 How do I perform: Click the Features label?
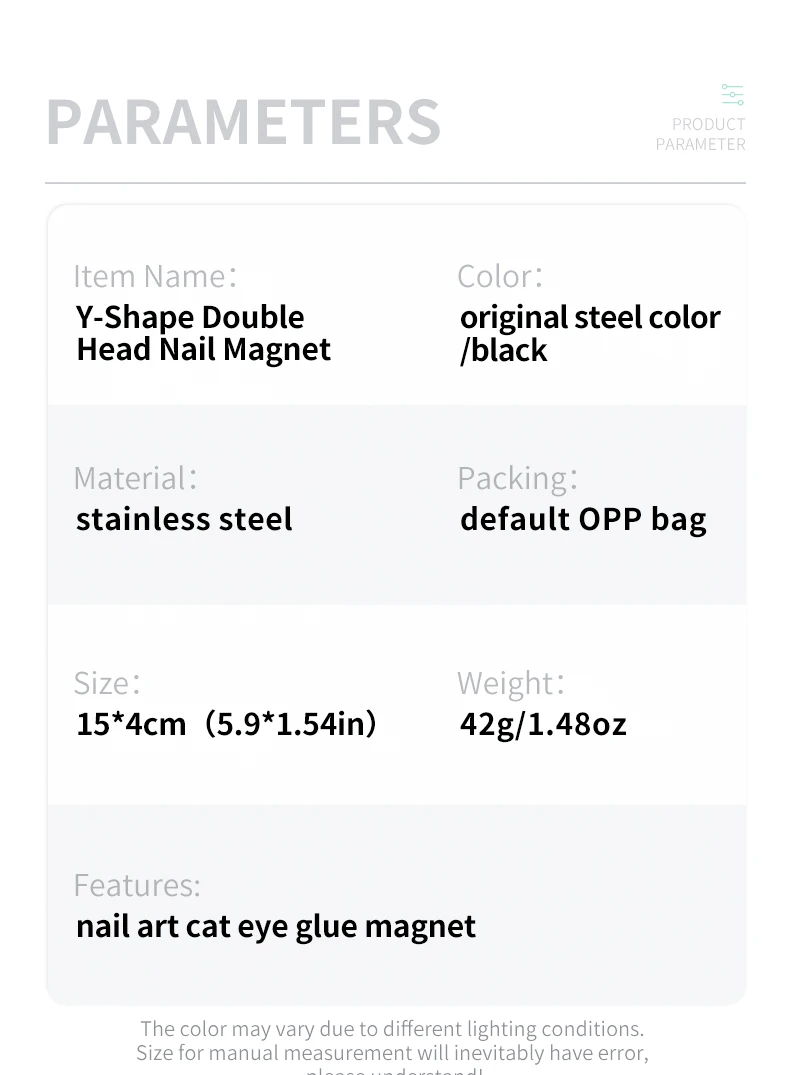coord(137,885)
